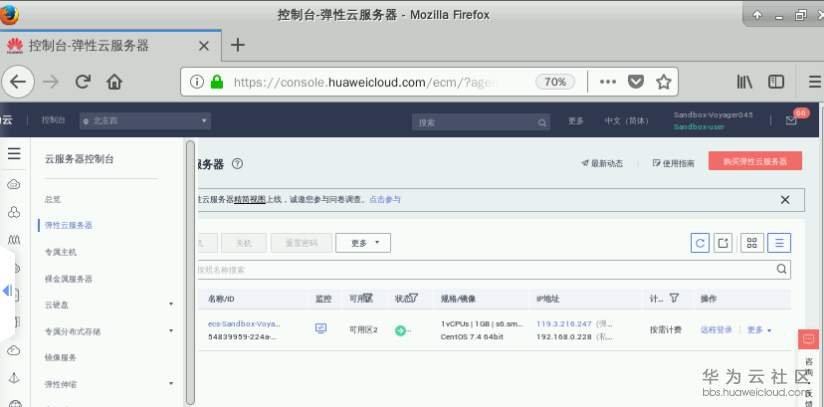824x407 pixels.
Task: Click the Pocket save icon
Action: (x=636, y=82)
